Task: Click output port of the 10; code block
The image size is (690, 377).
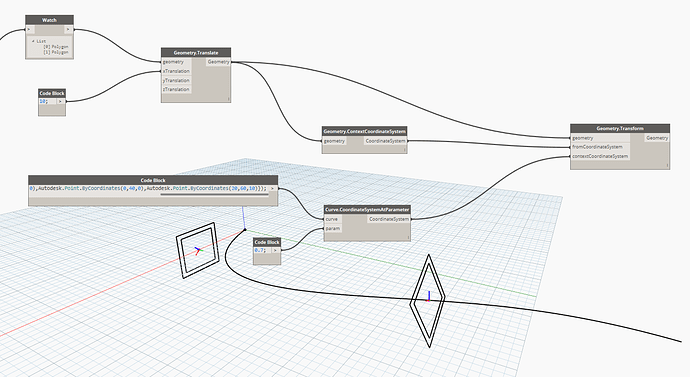Action: point(61,102)
